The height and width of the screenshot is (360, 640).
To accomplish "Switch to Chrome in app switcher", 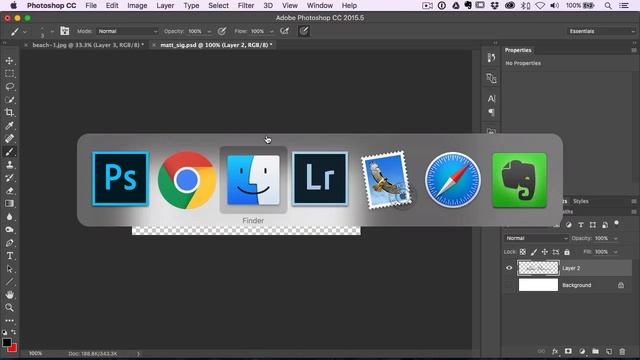I will coord(187,180).
